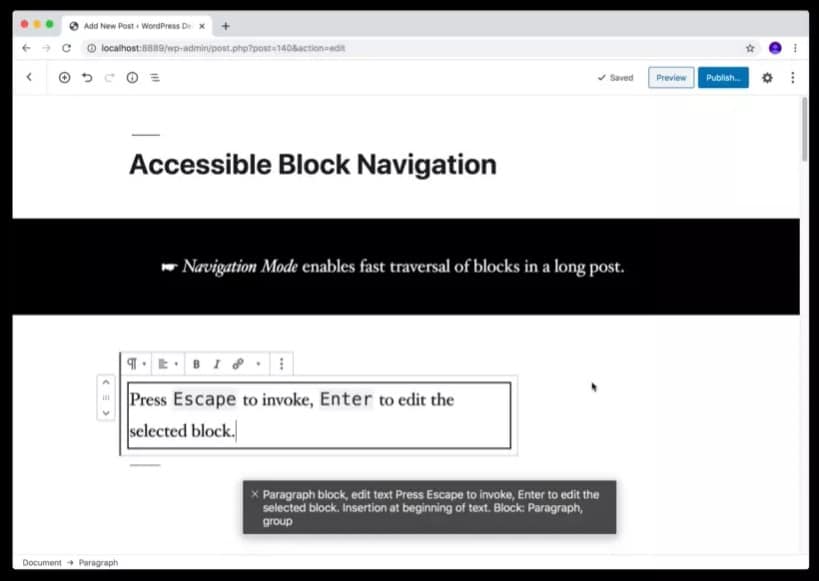Open the browser profile avatar
The height and width of the screenshot is (581, 819).
(775, 48)
